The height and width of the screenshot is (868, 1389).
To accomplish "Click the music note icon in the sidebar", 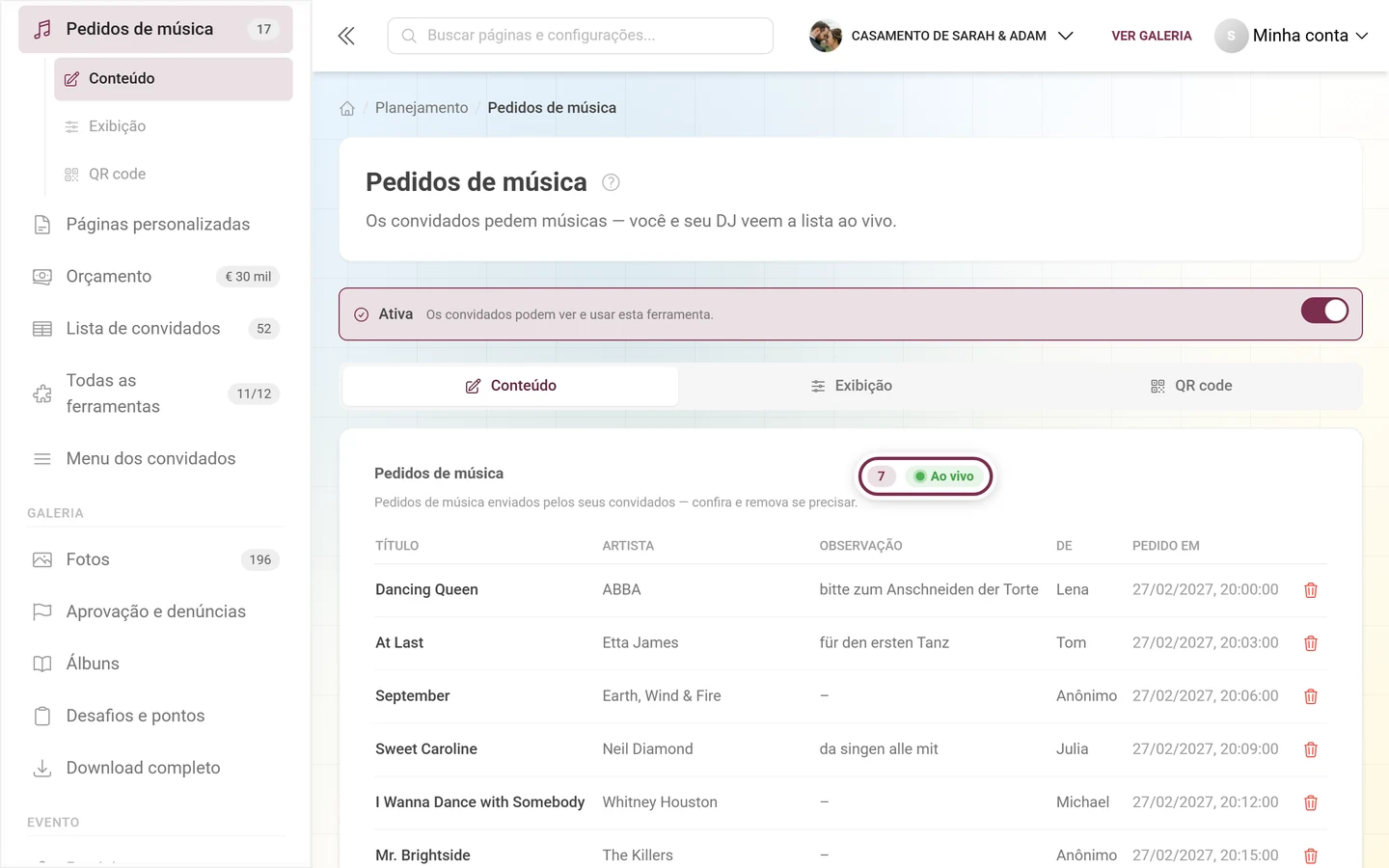I will pyautogui.click(x=42, y=29).
